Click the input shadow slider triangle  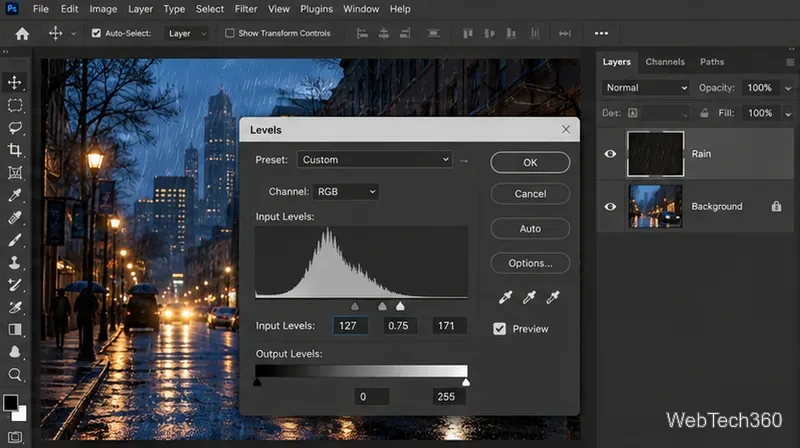[355, 306]
